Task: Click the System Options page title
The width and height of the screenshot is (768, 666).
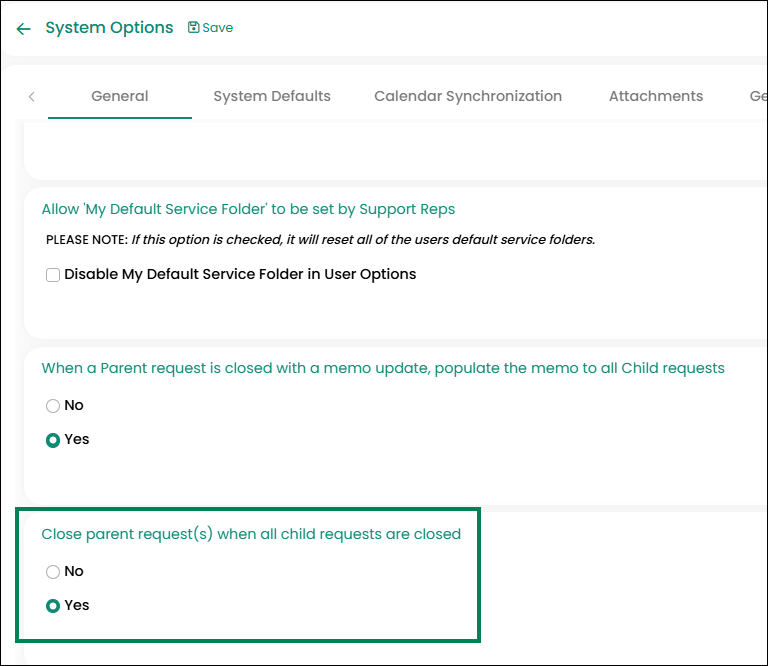Action: [x=109, y=28]
